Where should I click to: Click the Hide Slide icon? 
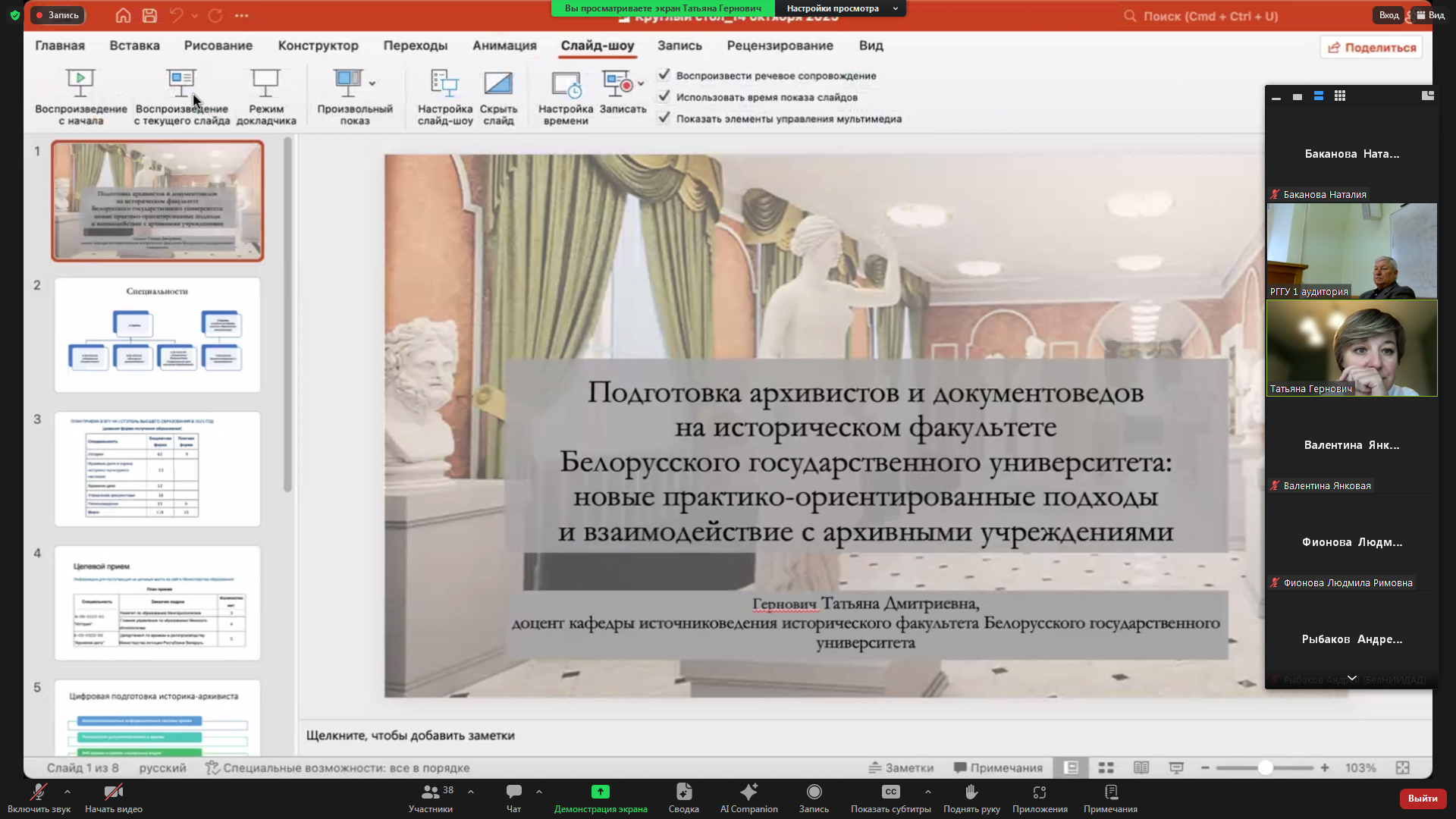498,83
